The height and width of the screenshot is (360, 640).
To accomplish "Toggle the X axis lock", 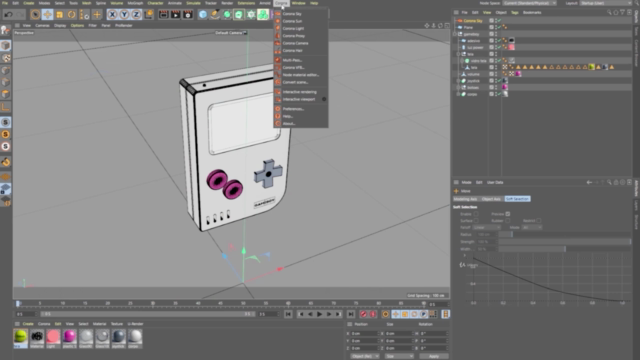I will [x=112, y=15].
